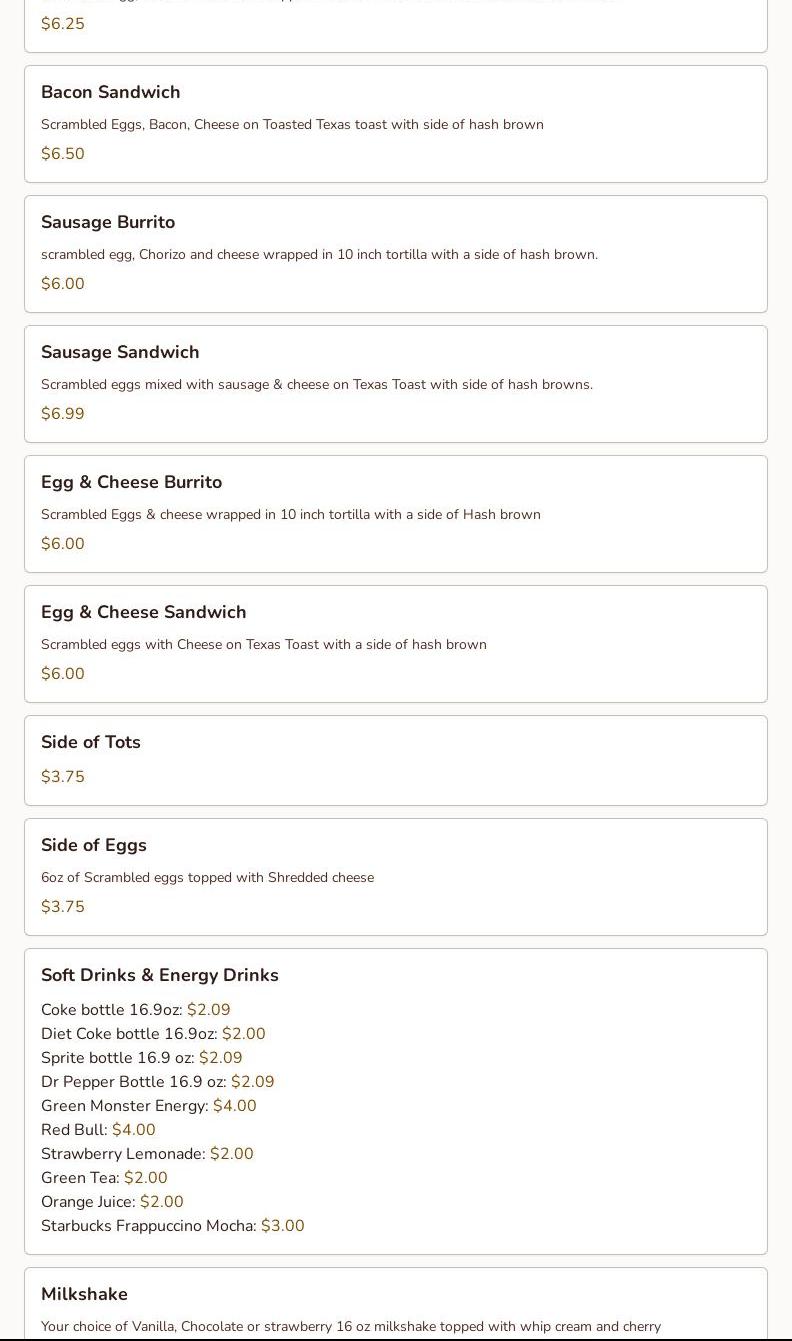This screenshot has width=792, height=1341.
Task: Click the Dr Pepper Bottle line
Action: pyautogui.click(x=158, y=1082)
